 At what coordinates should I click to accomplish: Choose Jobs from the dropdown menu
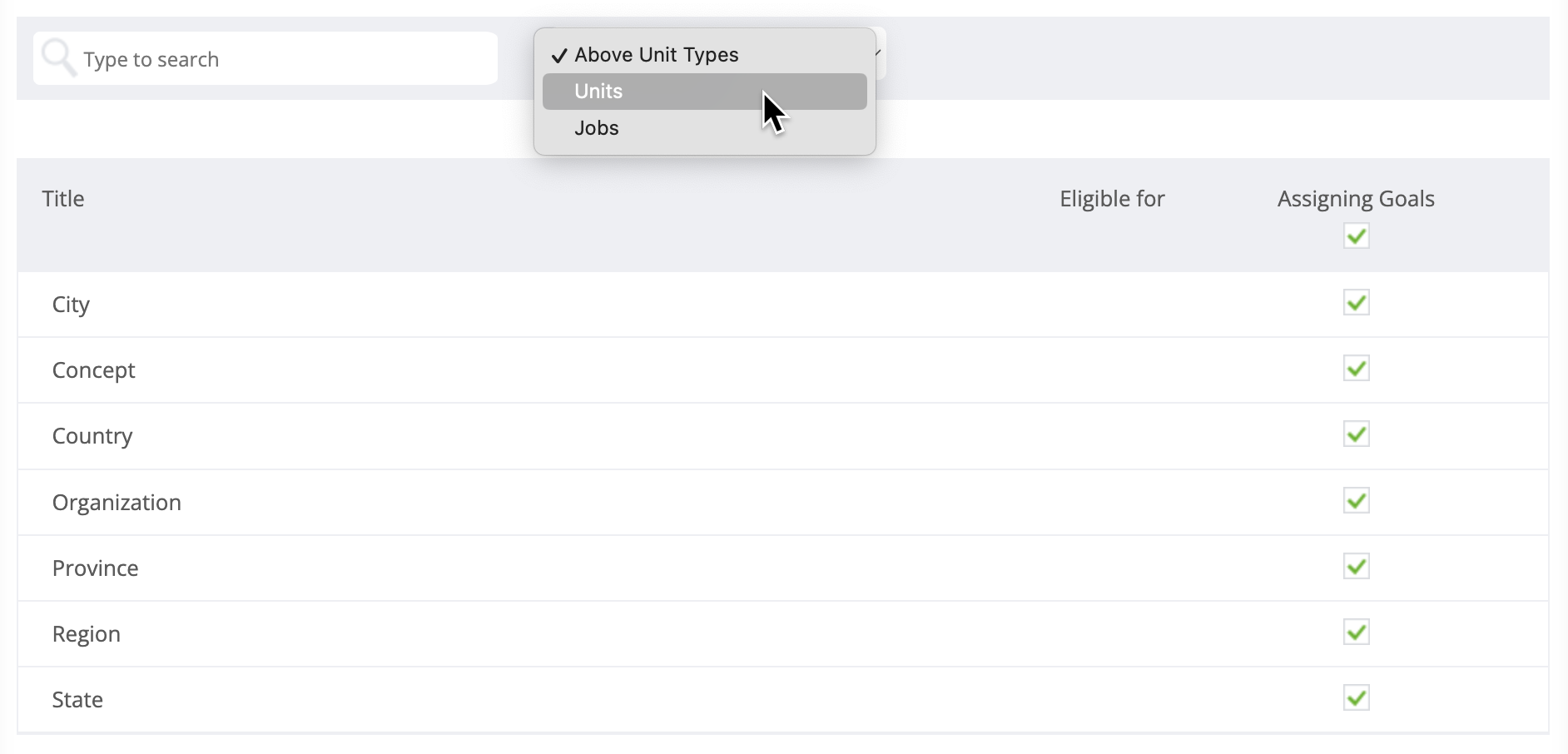[x=705, y=128]
